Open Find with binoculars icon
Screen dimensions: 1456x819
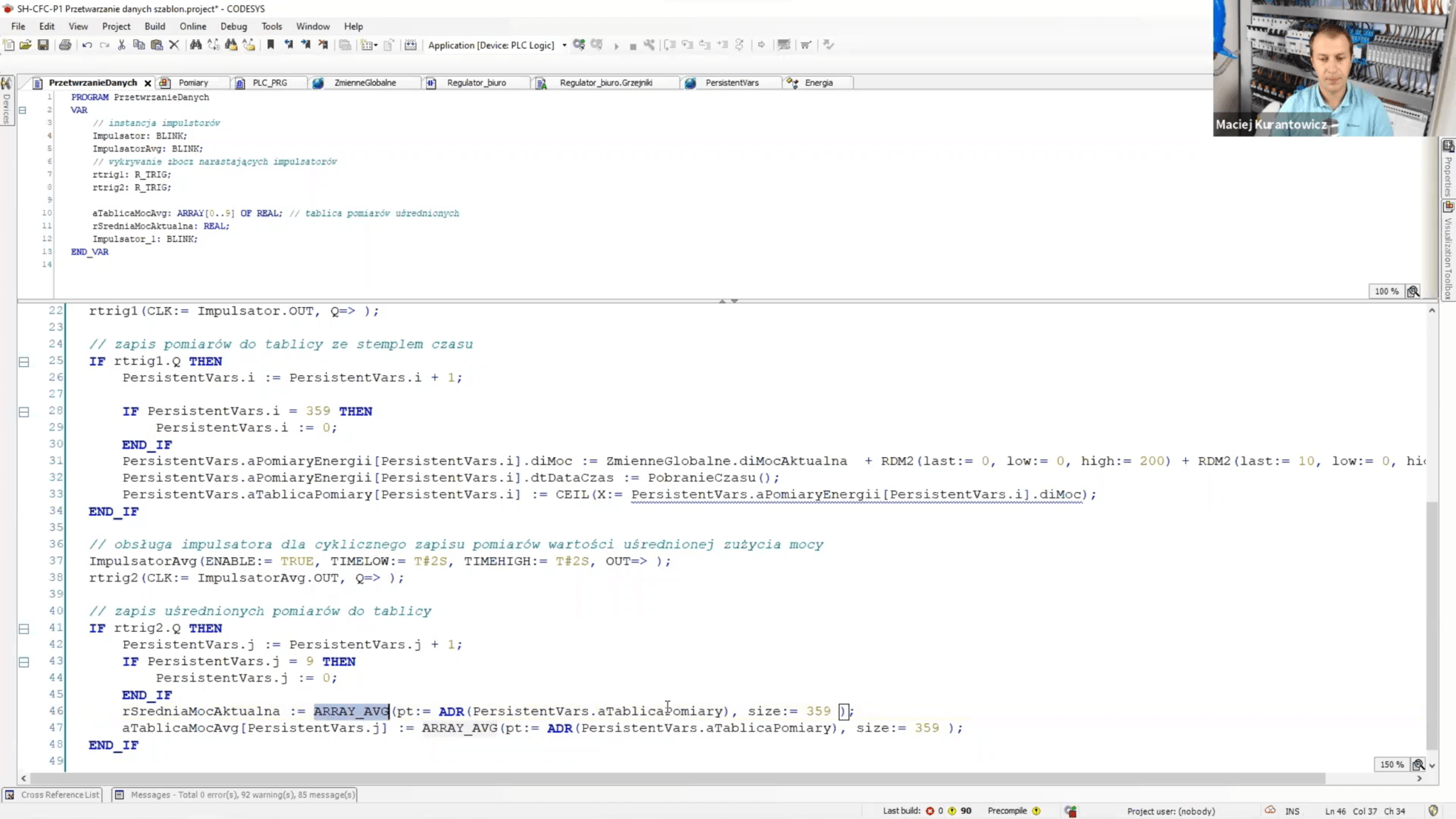pos(196,45)
